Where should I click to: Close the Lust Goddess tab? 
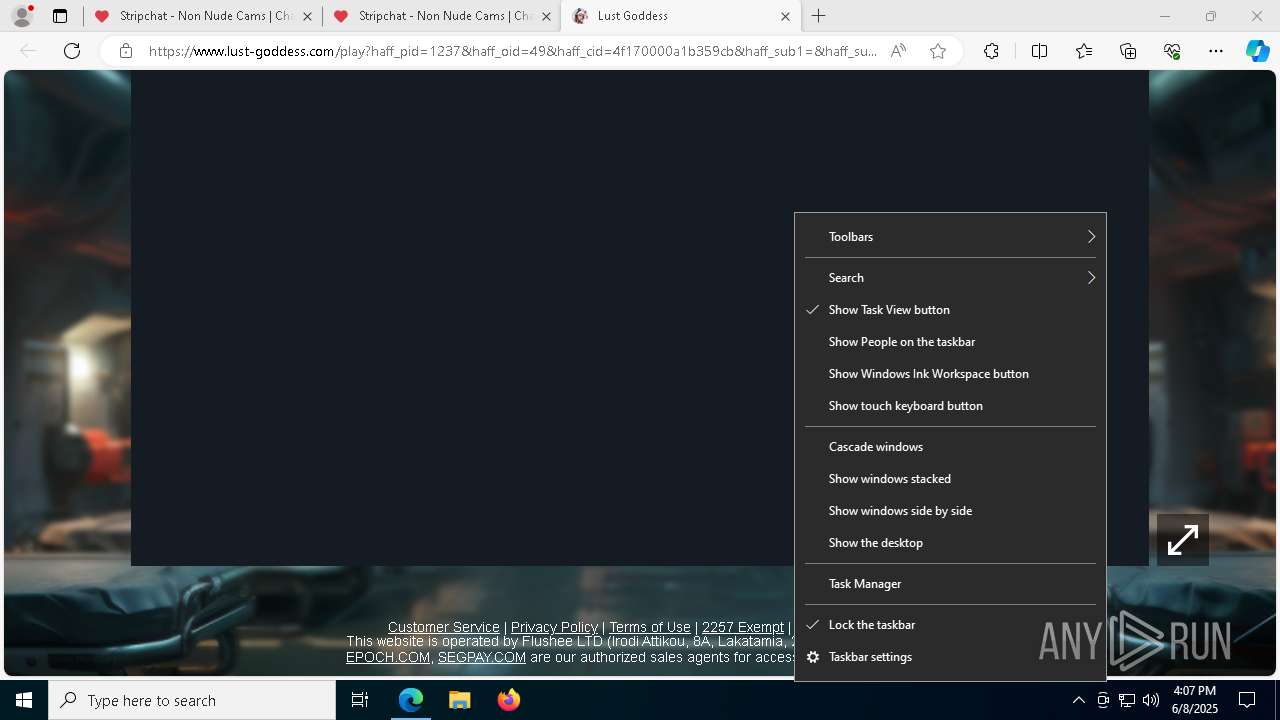(785, 16)
